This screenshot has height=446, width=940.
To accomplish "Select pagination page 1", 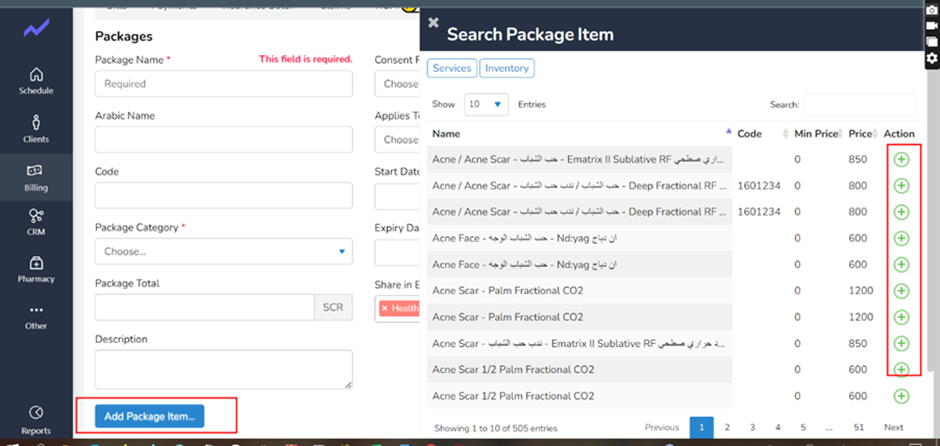I will click(701, 427).
